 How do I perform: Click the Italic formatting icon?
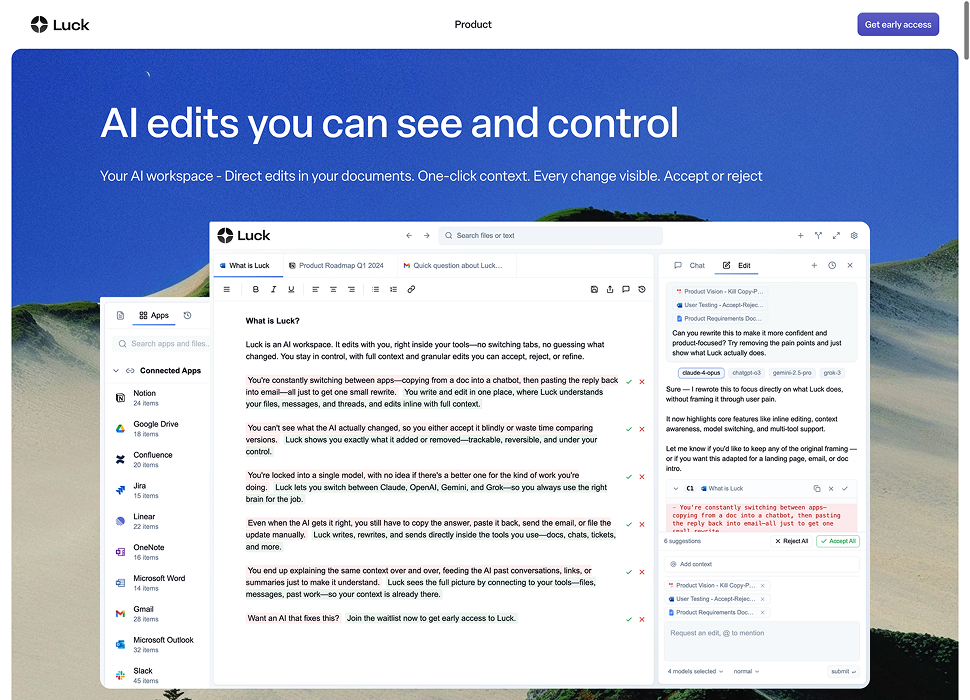(x=273, y=289)
